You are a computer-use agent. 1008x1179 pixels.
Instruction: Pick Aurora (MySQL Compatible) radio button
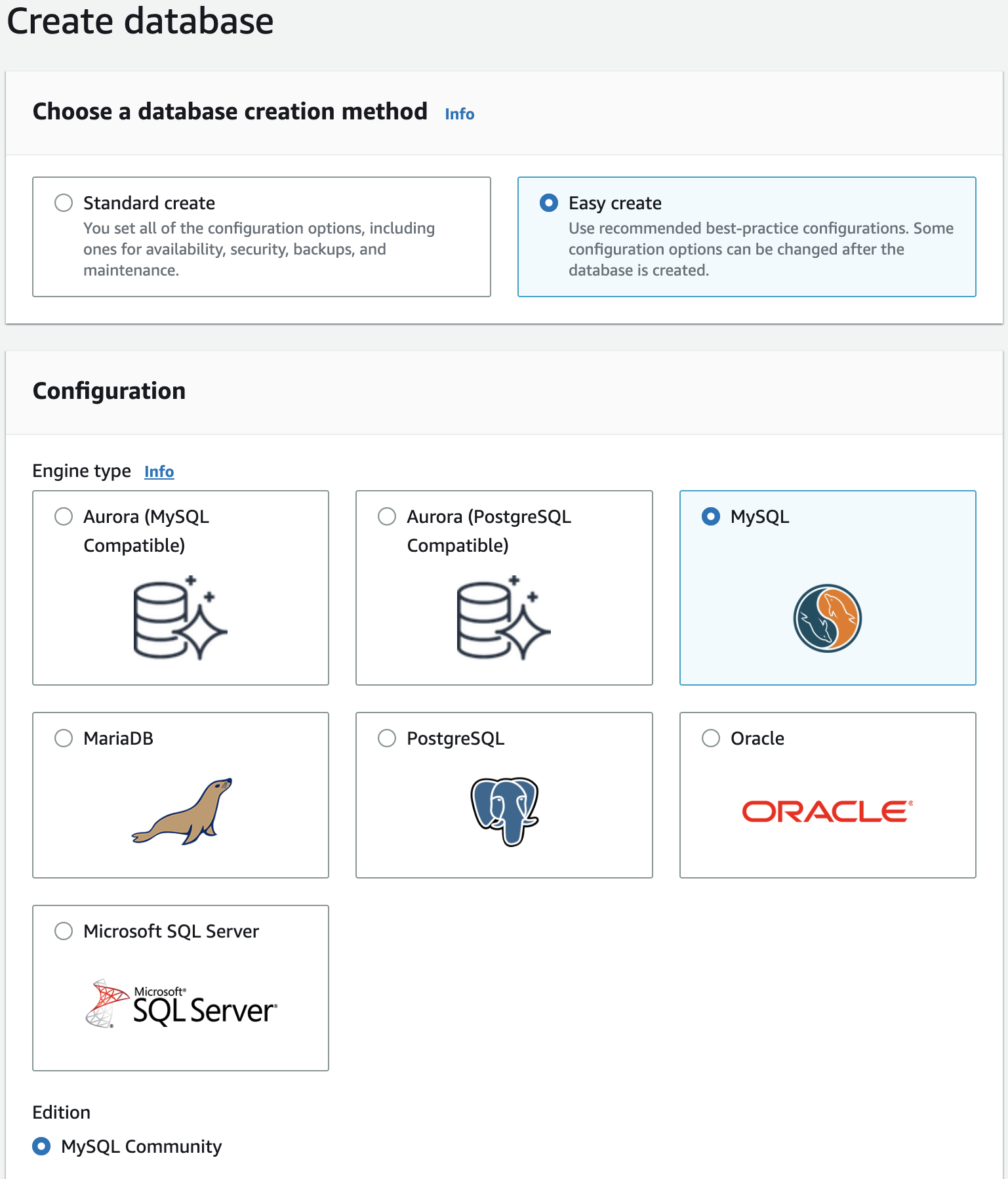pyautogui.click(x=64, y=516)
